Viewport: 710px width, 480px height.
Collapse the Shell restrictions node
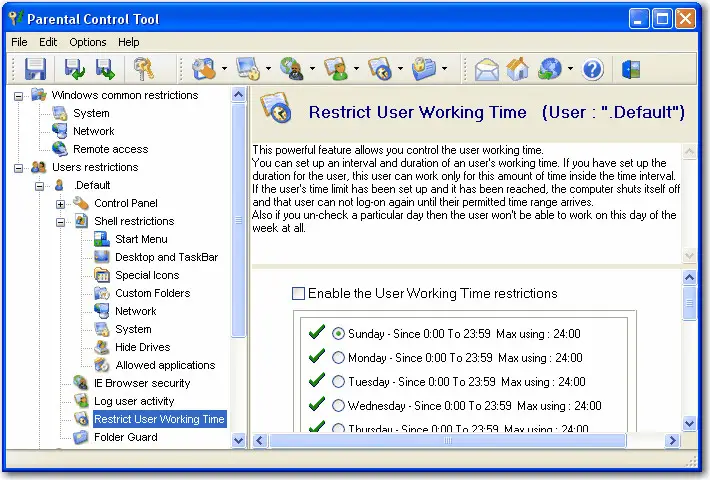click(60, 222)
